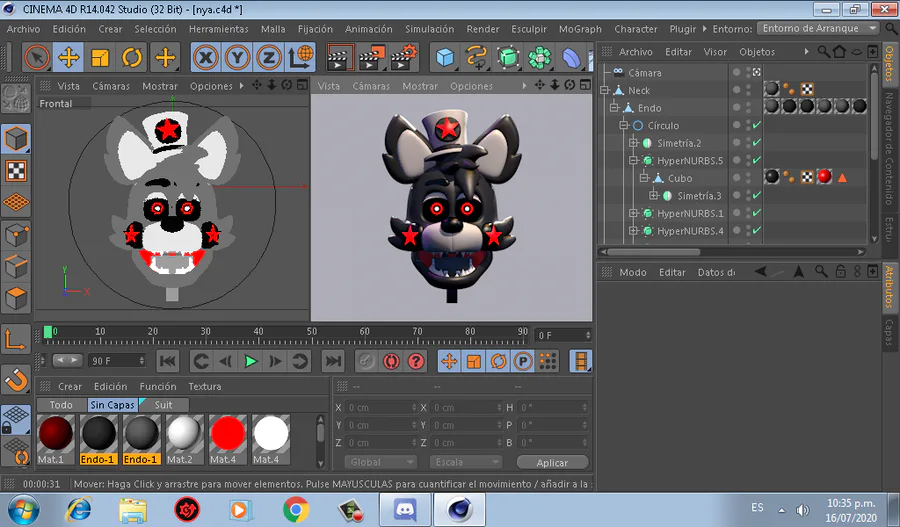Enable Texture mode checkerboard icon
Image resolution: width=900 pixels, height=527 pixels.
click(16, 171)
